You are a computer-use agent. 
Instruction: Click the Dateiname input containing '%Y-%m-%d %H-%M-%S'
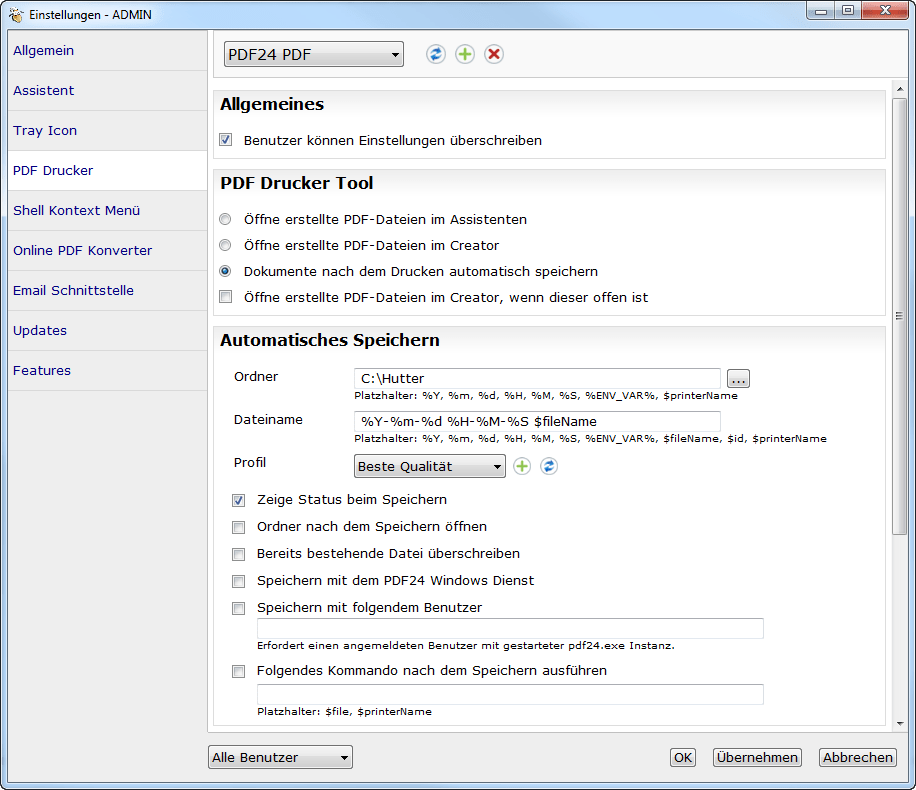(535, 421)
